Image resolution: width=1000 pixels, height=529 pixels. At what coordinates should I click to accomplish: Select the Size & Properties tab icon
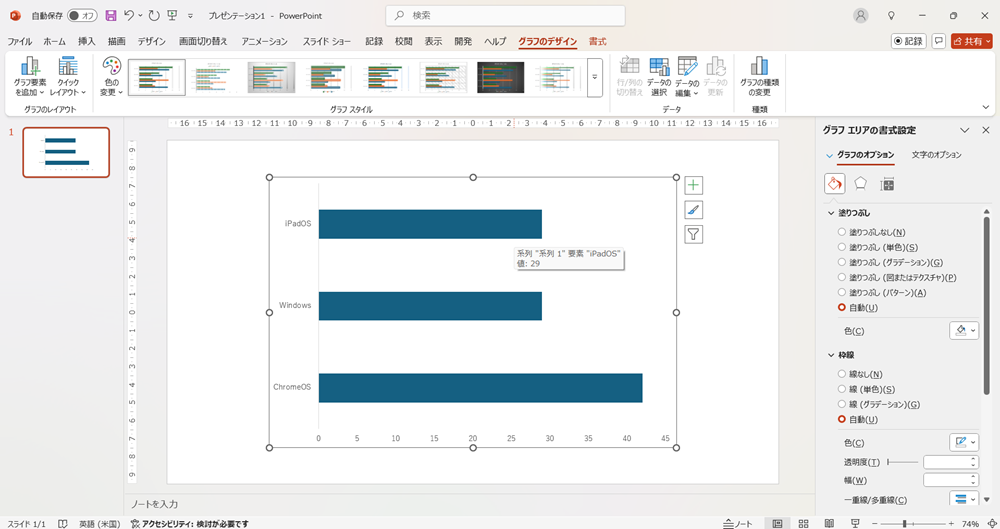click(886, 184)
